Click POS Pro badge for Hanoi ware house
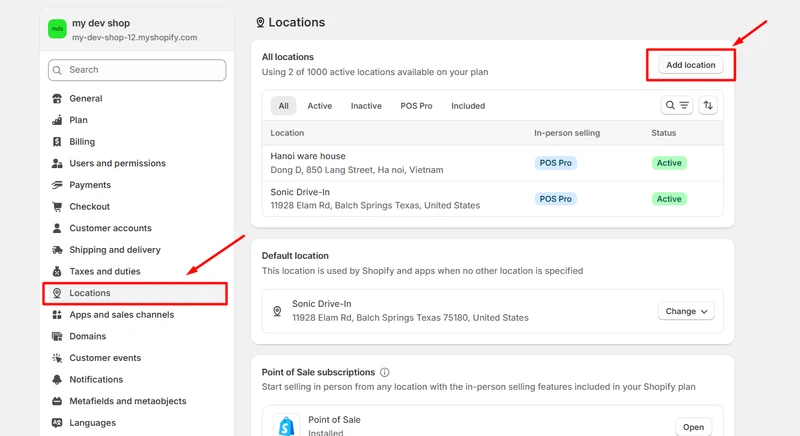This screenshot has height=436, width=800. click(556, 163)
